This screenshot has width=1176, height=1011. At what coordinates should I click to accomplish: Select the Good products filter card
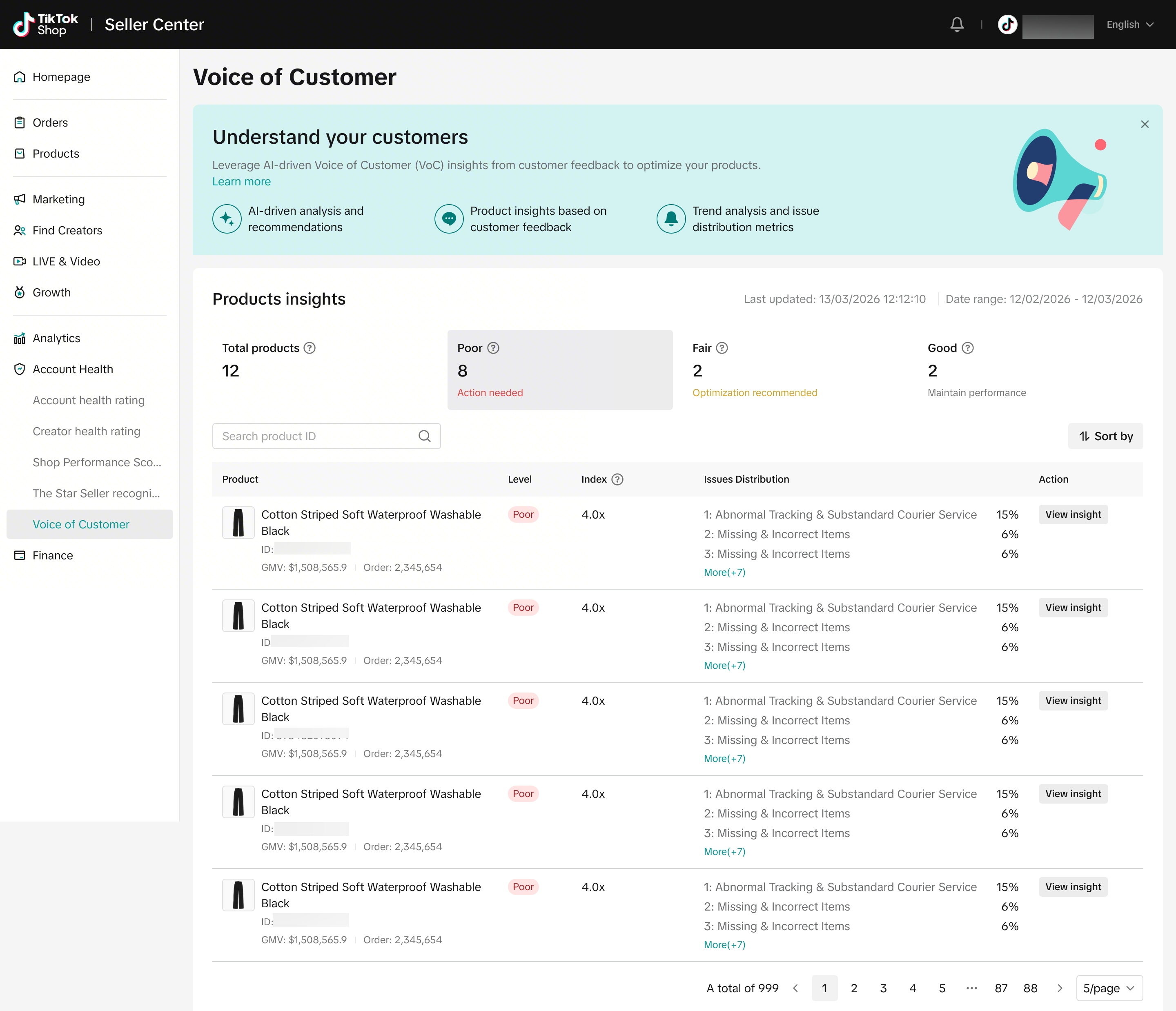[1029, 370]
